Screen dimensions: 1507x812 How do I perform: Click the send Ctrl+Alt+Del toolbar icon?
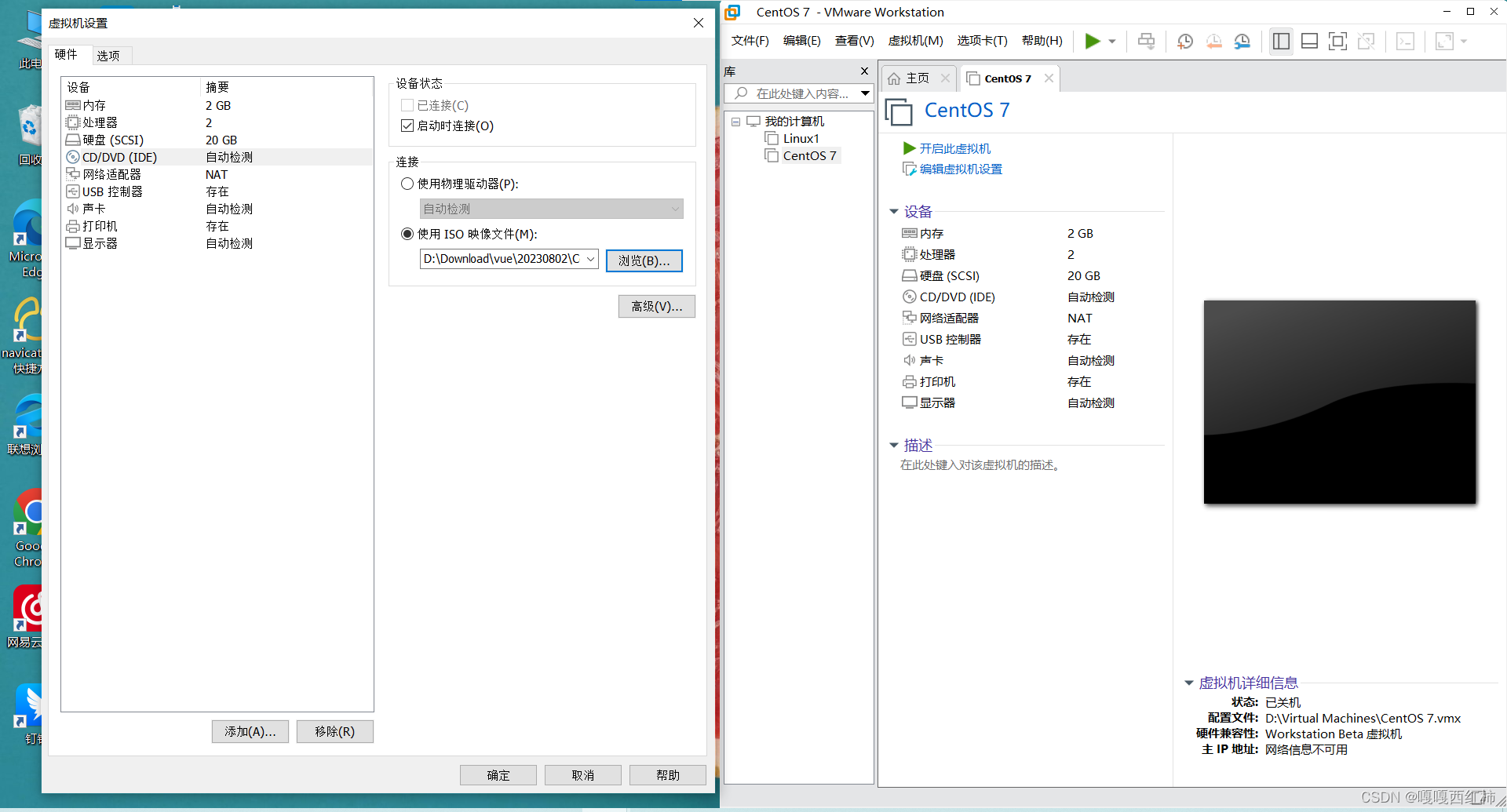1147,41
